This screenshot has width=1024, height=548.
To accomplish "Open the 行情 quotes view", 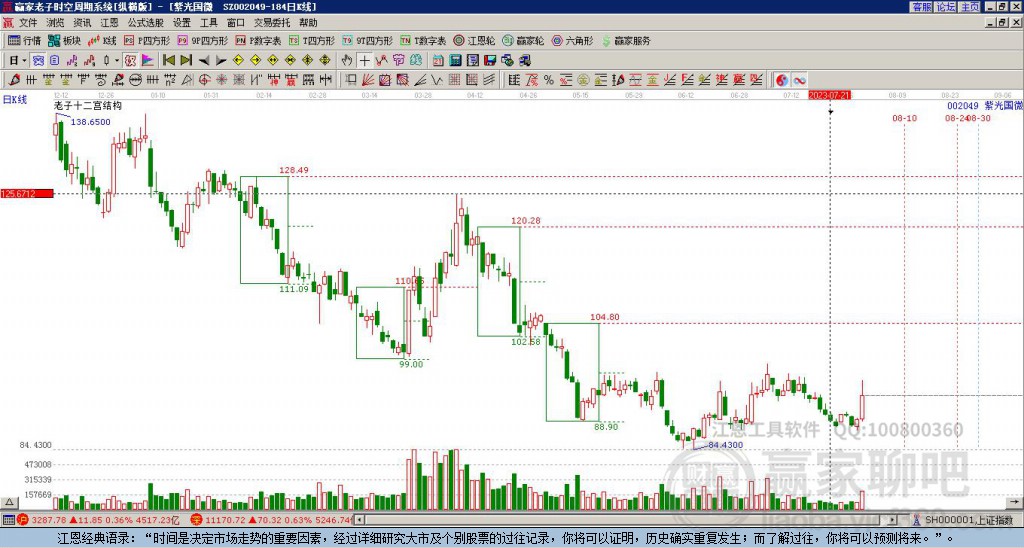I will pyautogui.click(x=24, y=40).
